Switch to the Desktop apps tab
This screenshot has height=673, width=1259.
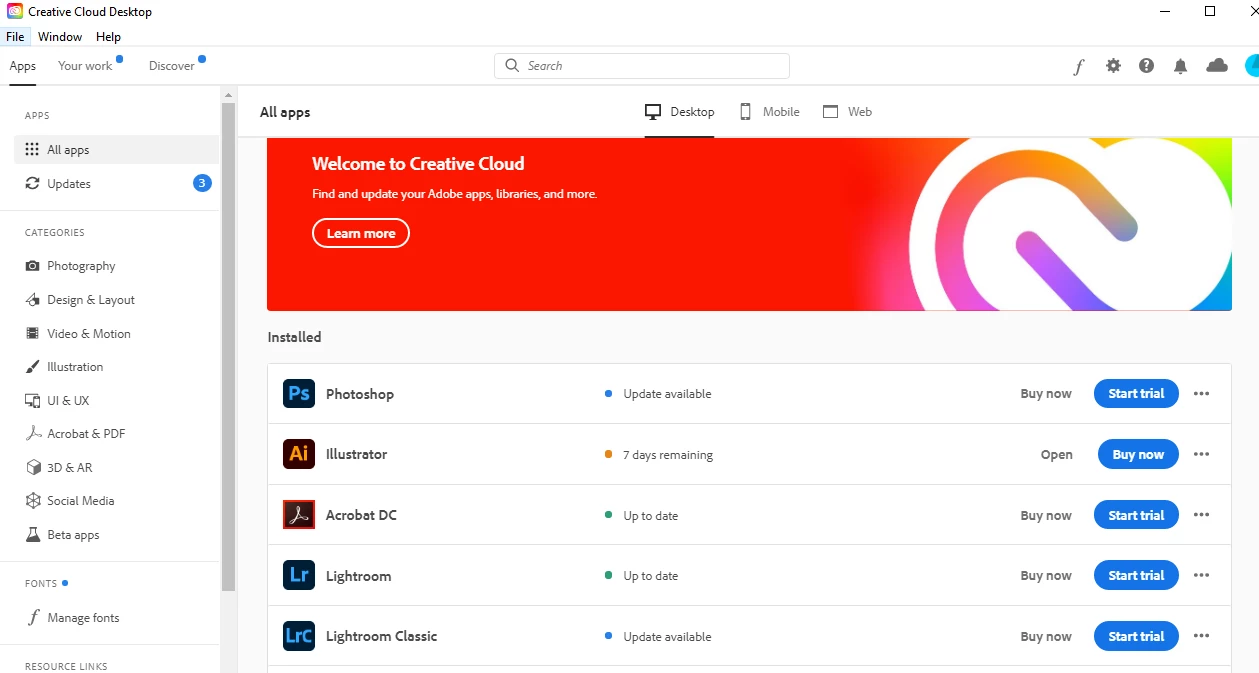680,112
